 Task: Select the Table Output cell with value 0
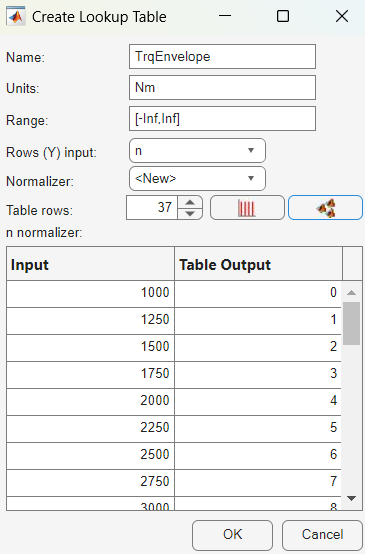click(258, 293)
